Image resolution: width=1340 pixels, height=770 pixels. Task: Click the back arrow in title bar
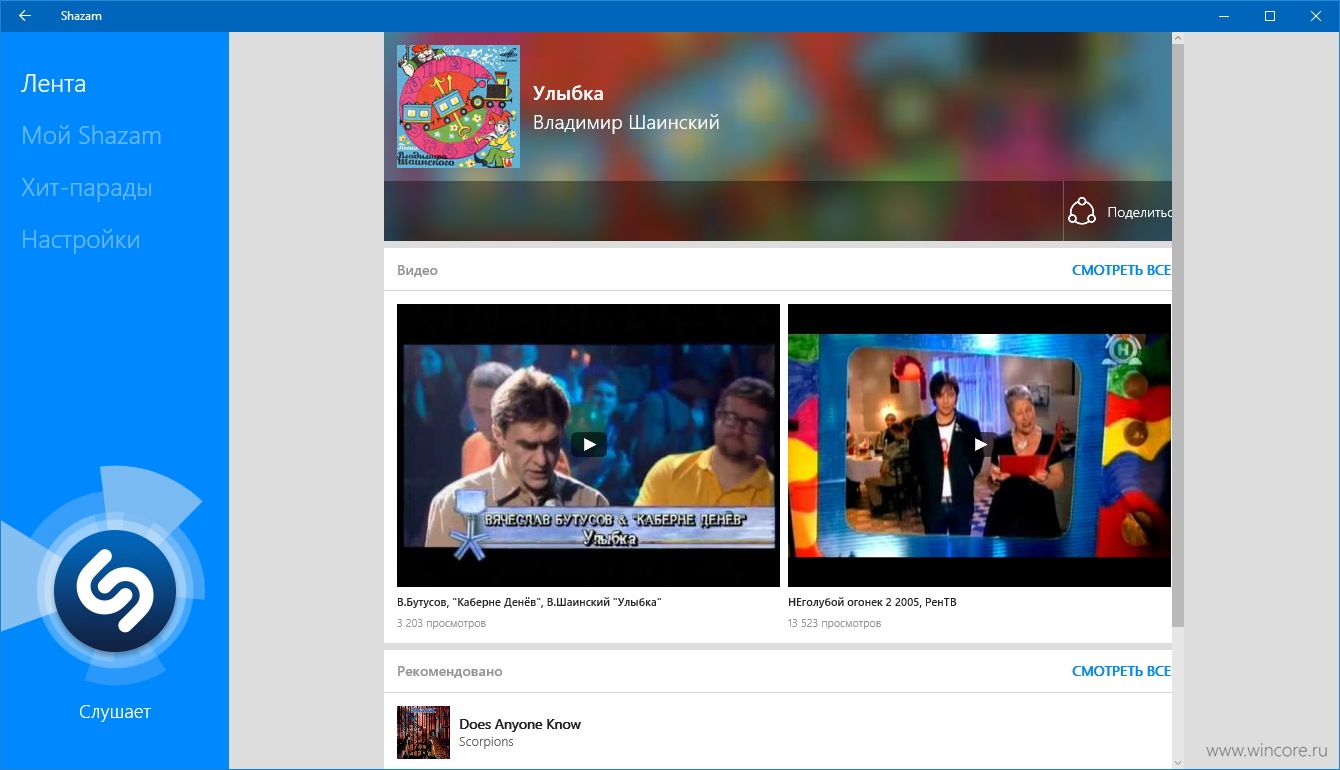tap(25, 16)
